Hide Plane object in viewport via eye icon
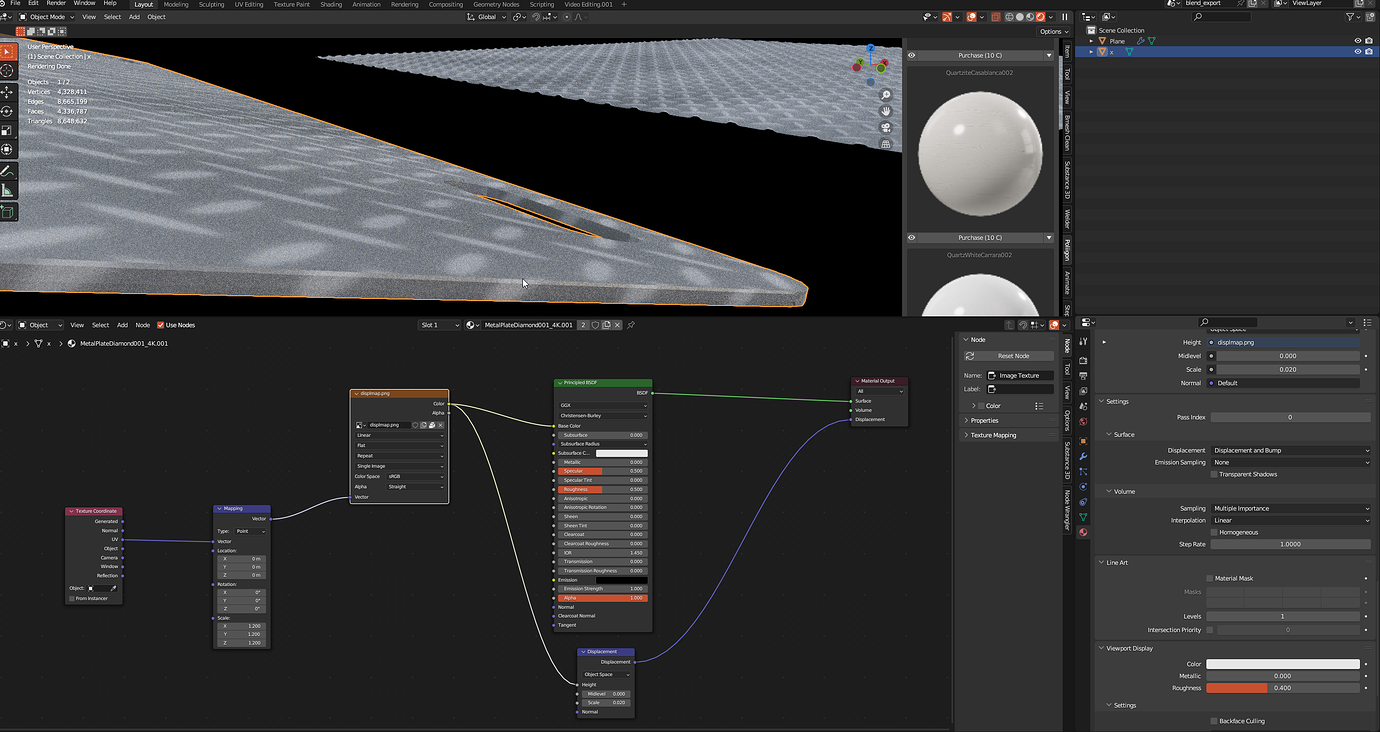Image resolution: width=1380 pixels, height=732 pixels. 1357,41
